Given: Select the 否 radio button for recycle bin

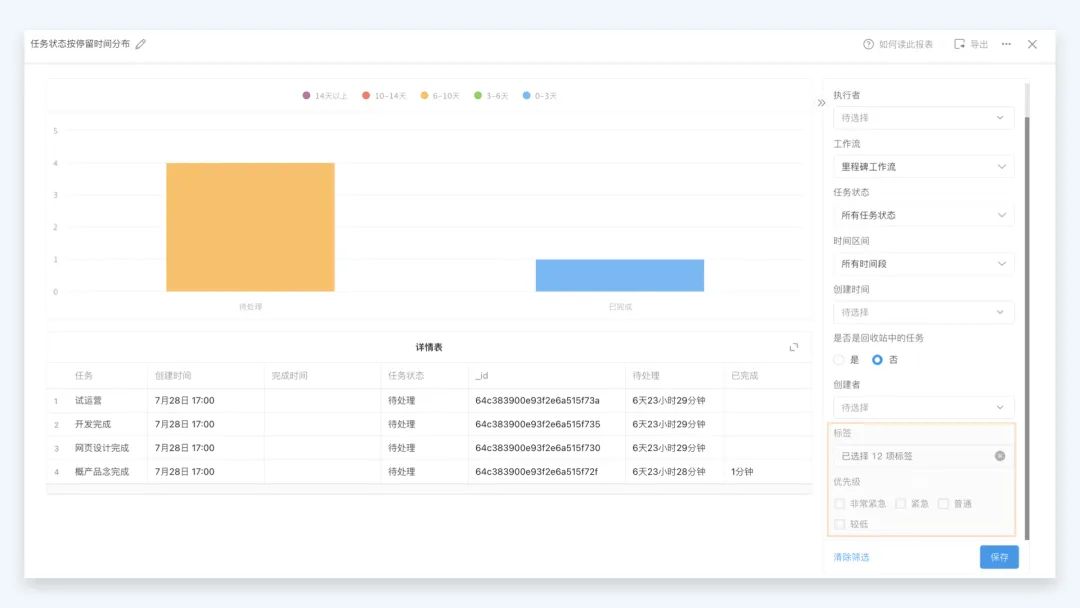Looking at the screenshot, I should [877, 359].
